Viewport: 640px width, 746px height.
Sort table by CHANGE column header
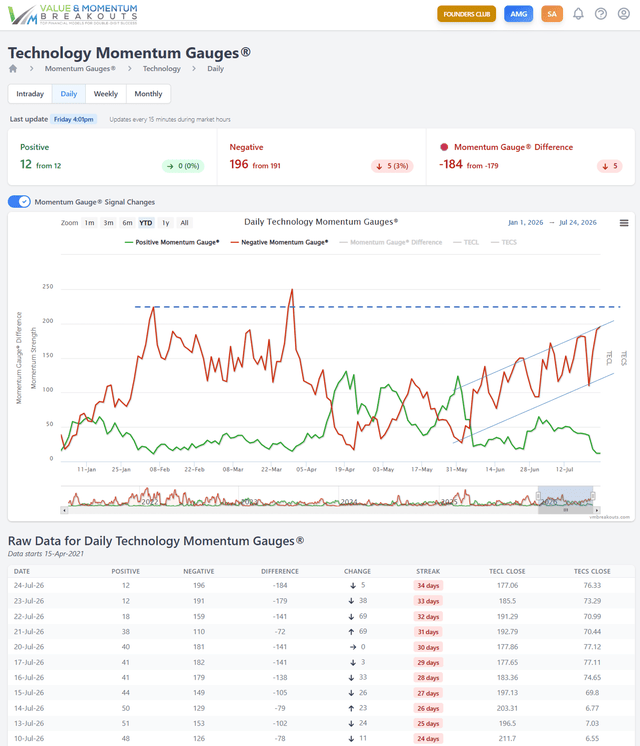[x=357, y=571]
